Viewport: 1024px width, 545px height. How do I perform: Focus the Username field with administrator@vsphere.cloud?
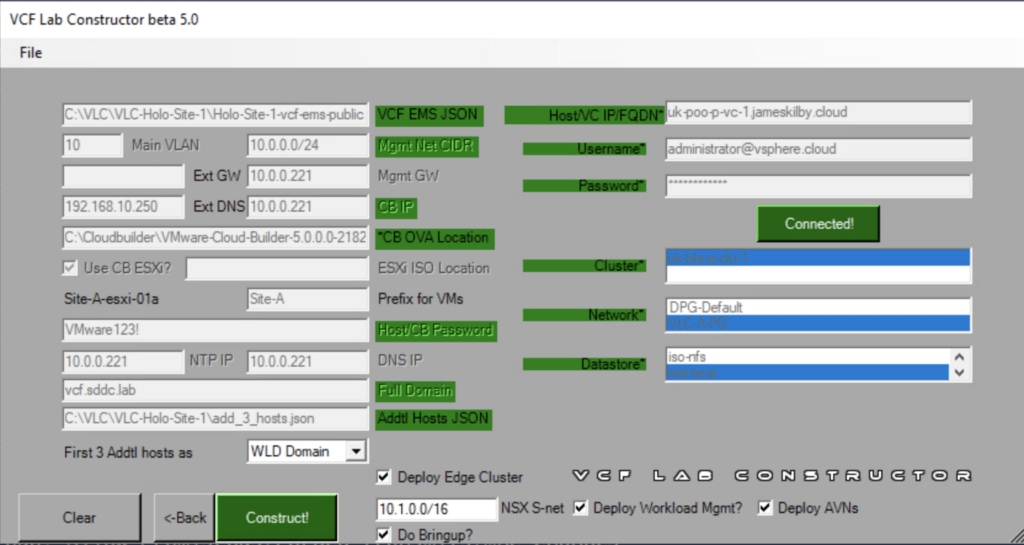pyautogui.click(x=818, y=149)
